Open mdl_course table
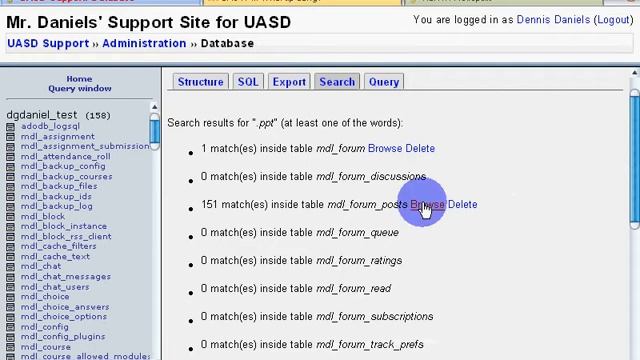 [x=46, y=347]
